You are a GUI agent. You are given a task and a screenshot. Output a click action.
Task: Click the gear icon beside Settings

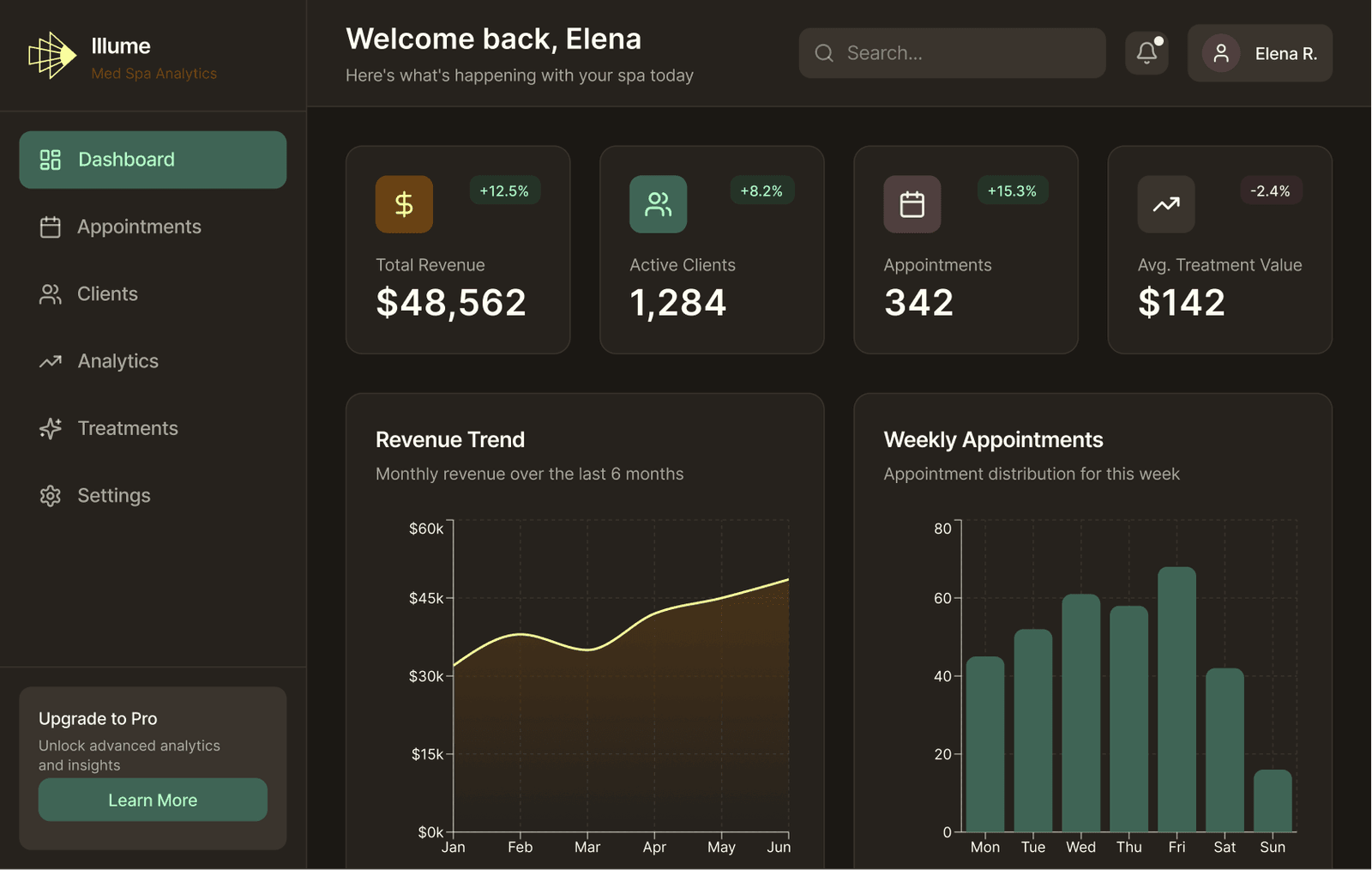coord(51,496)
